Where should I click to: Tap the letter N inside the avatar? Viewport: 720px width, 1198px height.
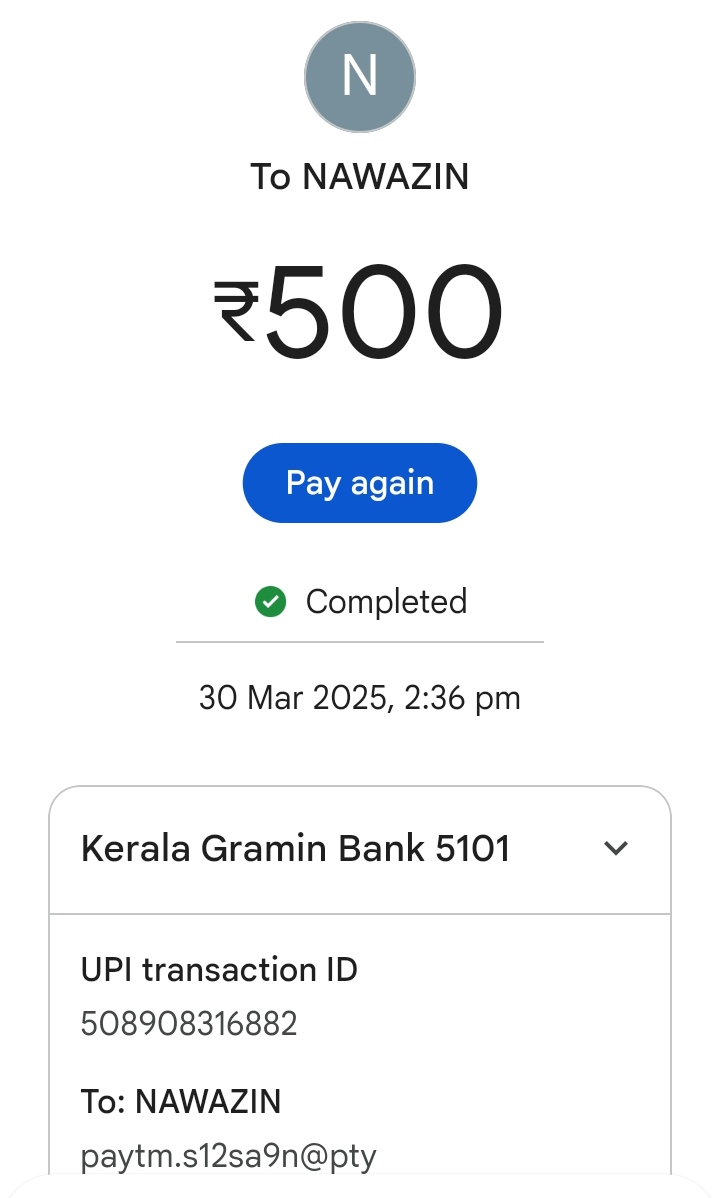pyautogui.click(x=360, y=76)
